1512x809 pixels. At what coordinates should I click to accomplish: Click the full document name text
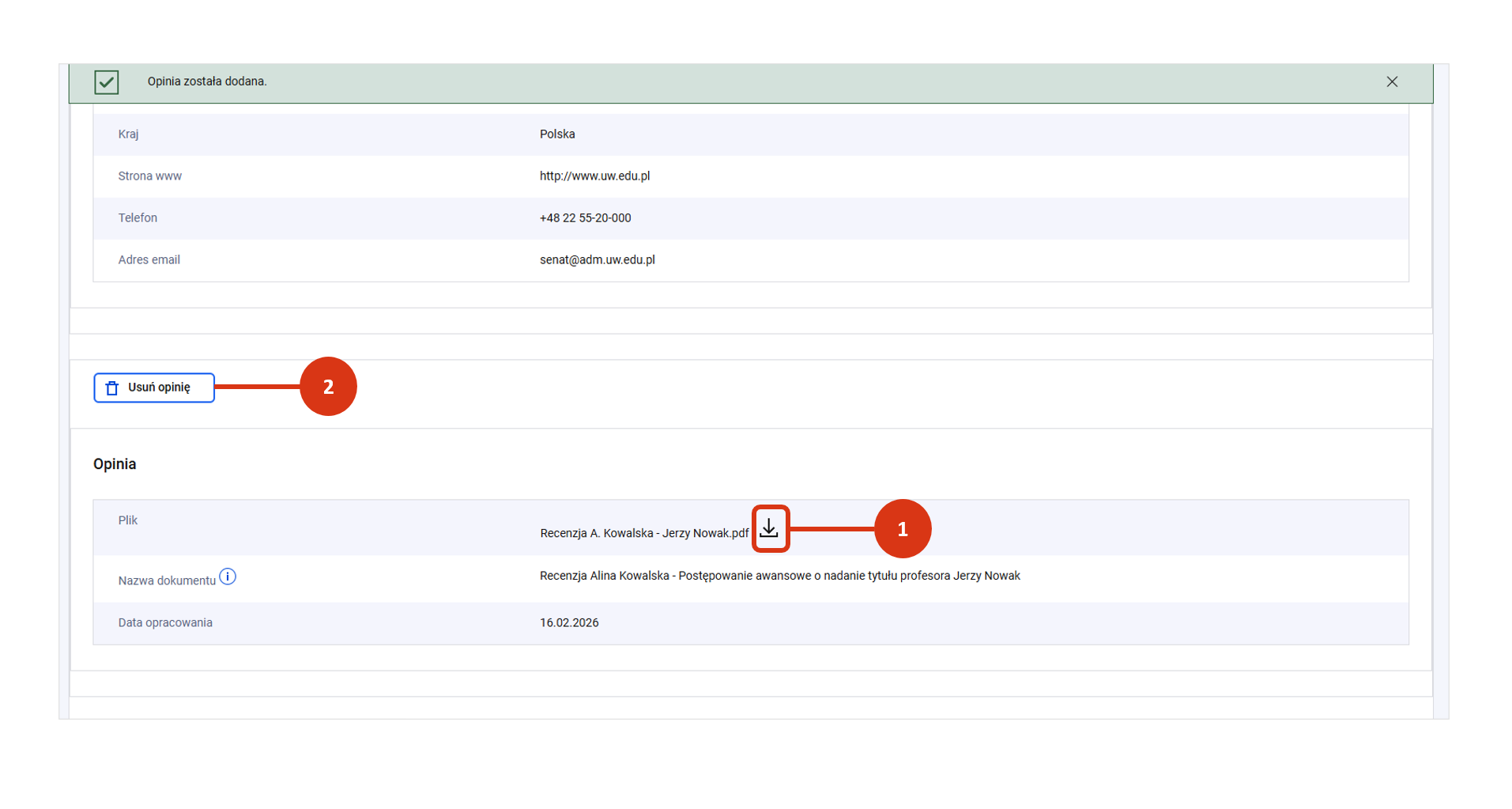coord(779,576)
